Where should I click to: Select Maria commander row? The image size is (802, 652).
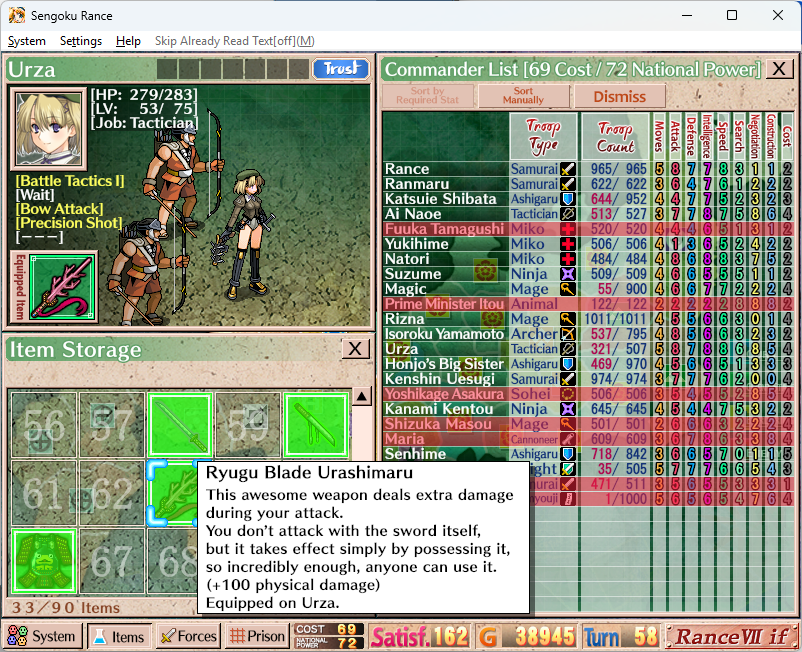click(x=588, y=439)
